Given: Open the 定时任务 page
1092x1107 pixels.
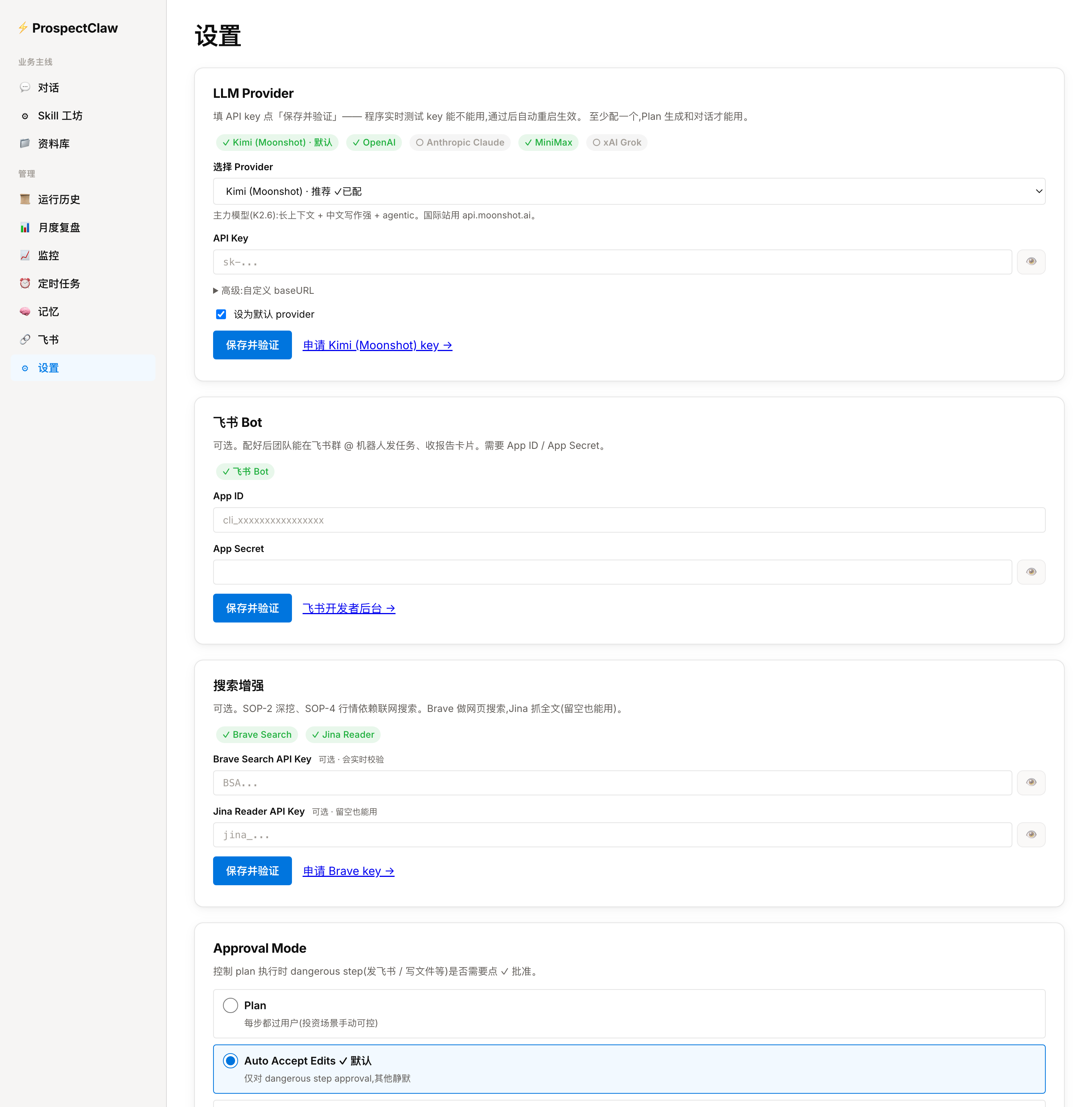Looking at the screenshot, I should click(x=83, y=284).
